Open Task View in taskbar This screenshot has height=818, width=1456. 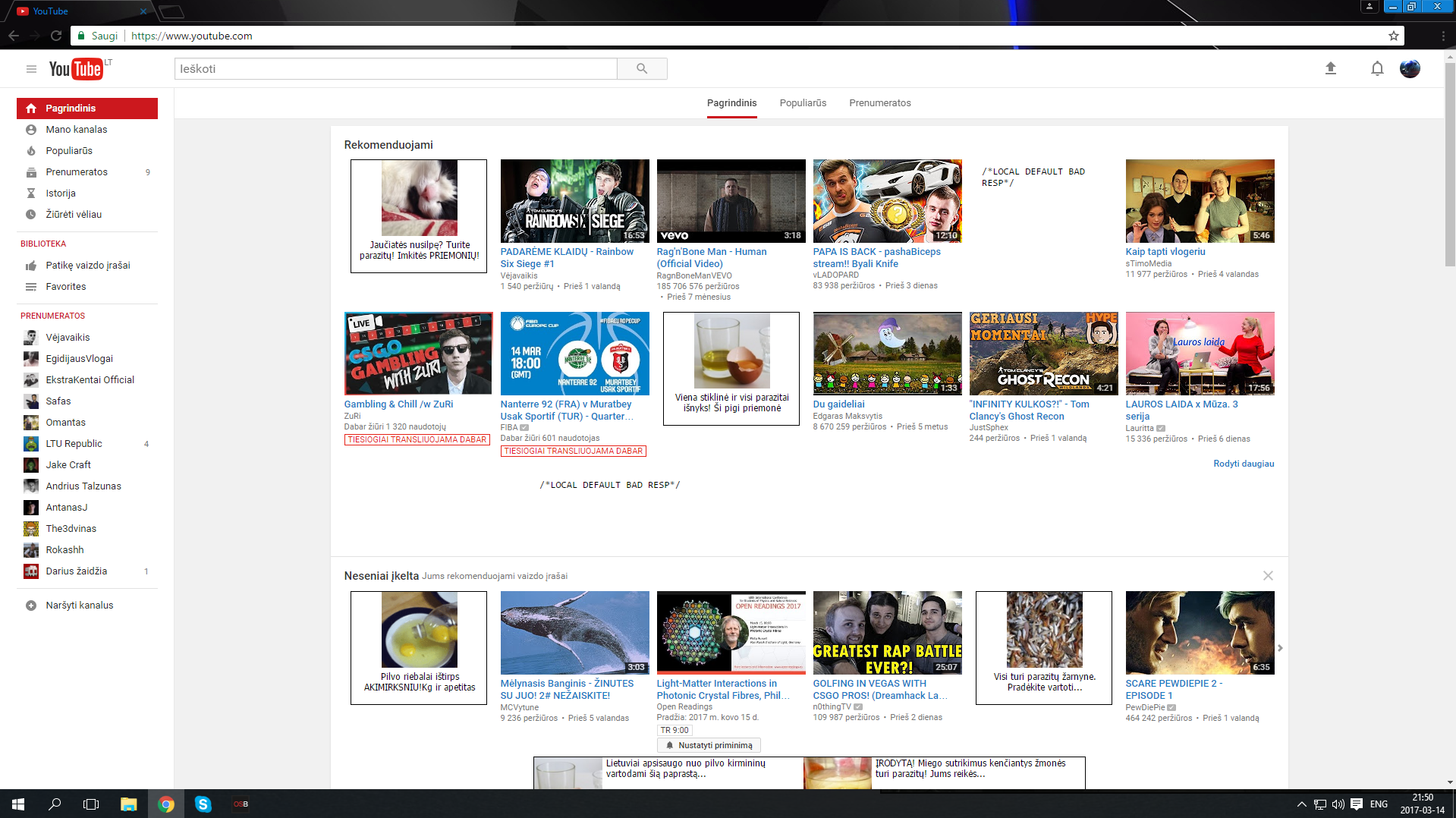pyautogui.click(x=91, y=804)
